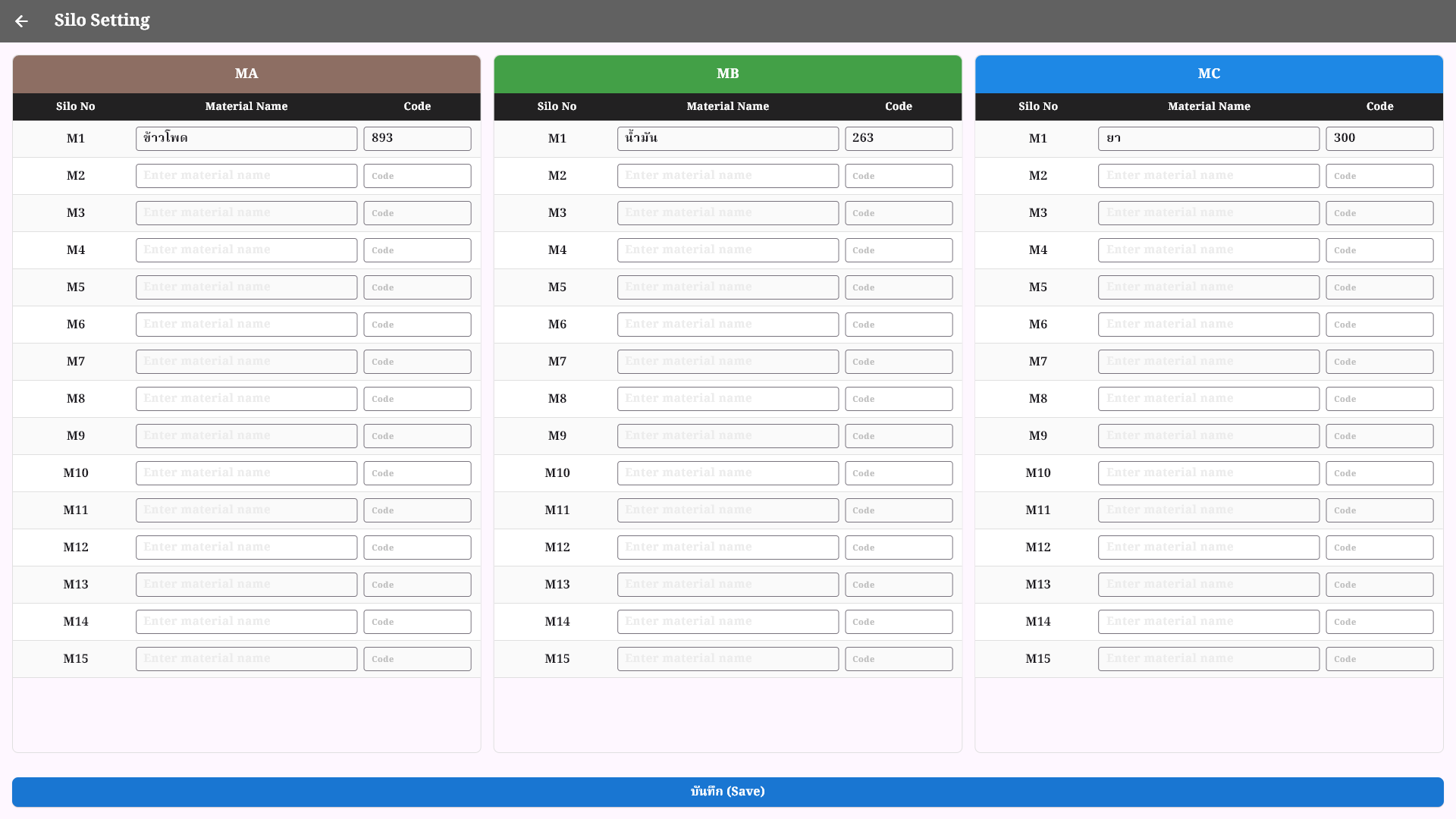Focus MB silo M1 material name field
Viewport: 1456px width, 819px height.
(x=727, y=138)
